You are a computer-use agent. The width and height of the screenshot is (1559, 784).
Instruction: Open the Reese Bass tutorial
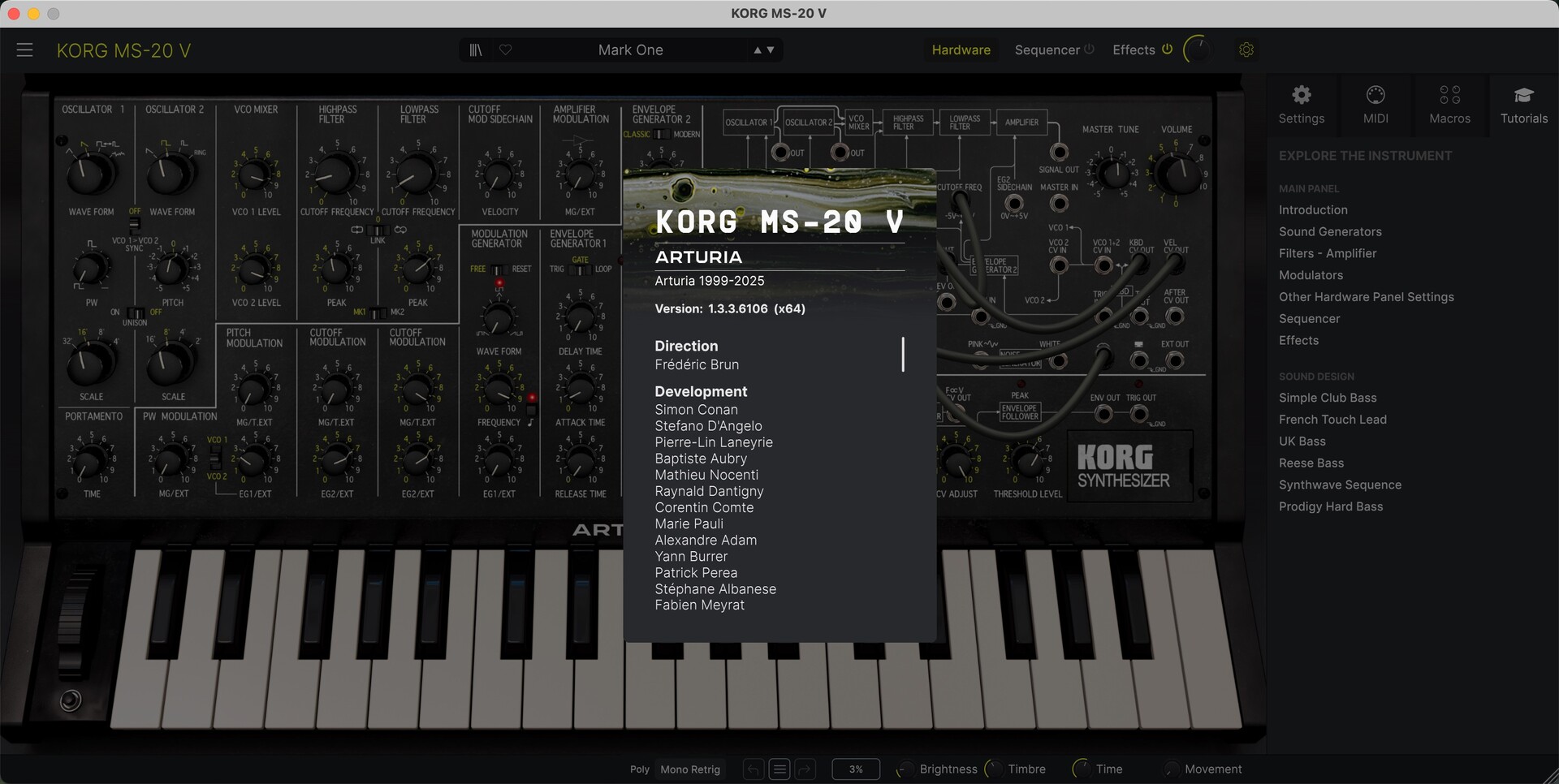(1311, 463)
